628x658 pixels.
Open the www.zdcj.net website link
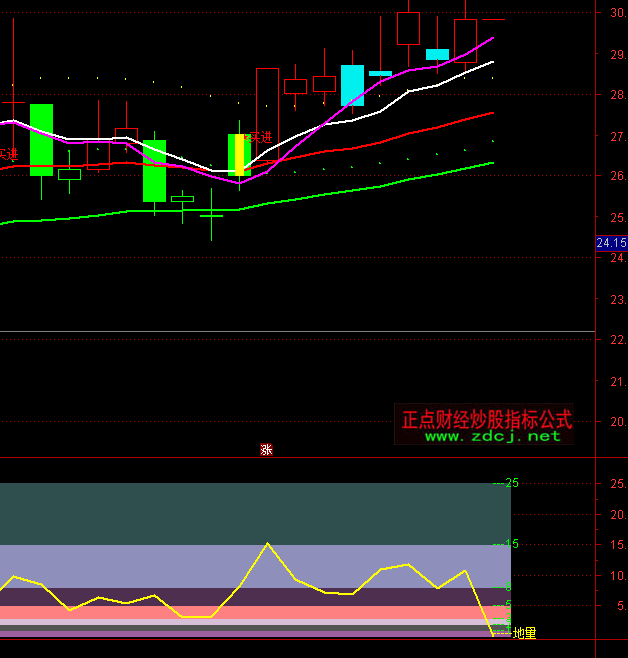pyautogui.click(x=493, y=437)
